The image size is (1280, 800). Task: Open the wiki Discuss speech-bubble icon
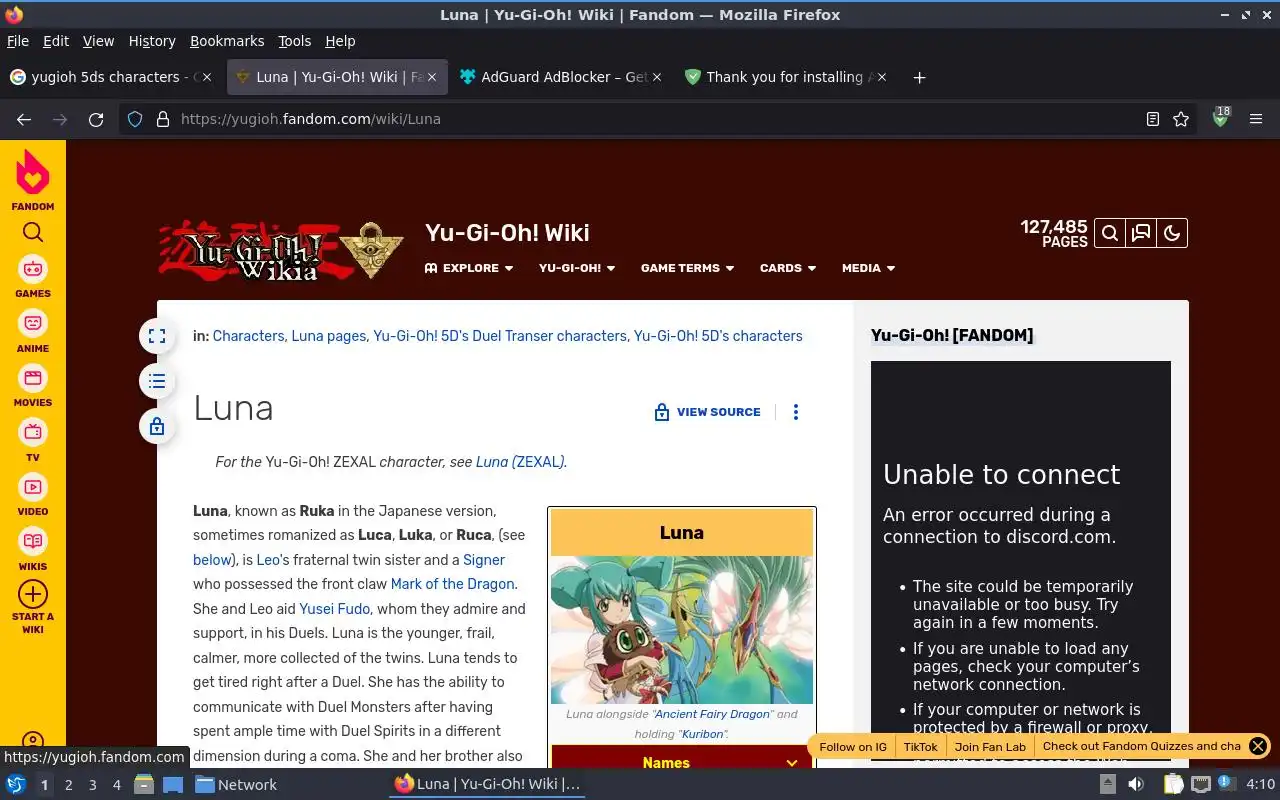click(1141, 233)
